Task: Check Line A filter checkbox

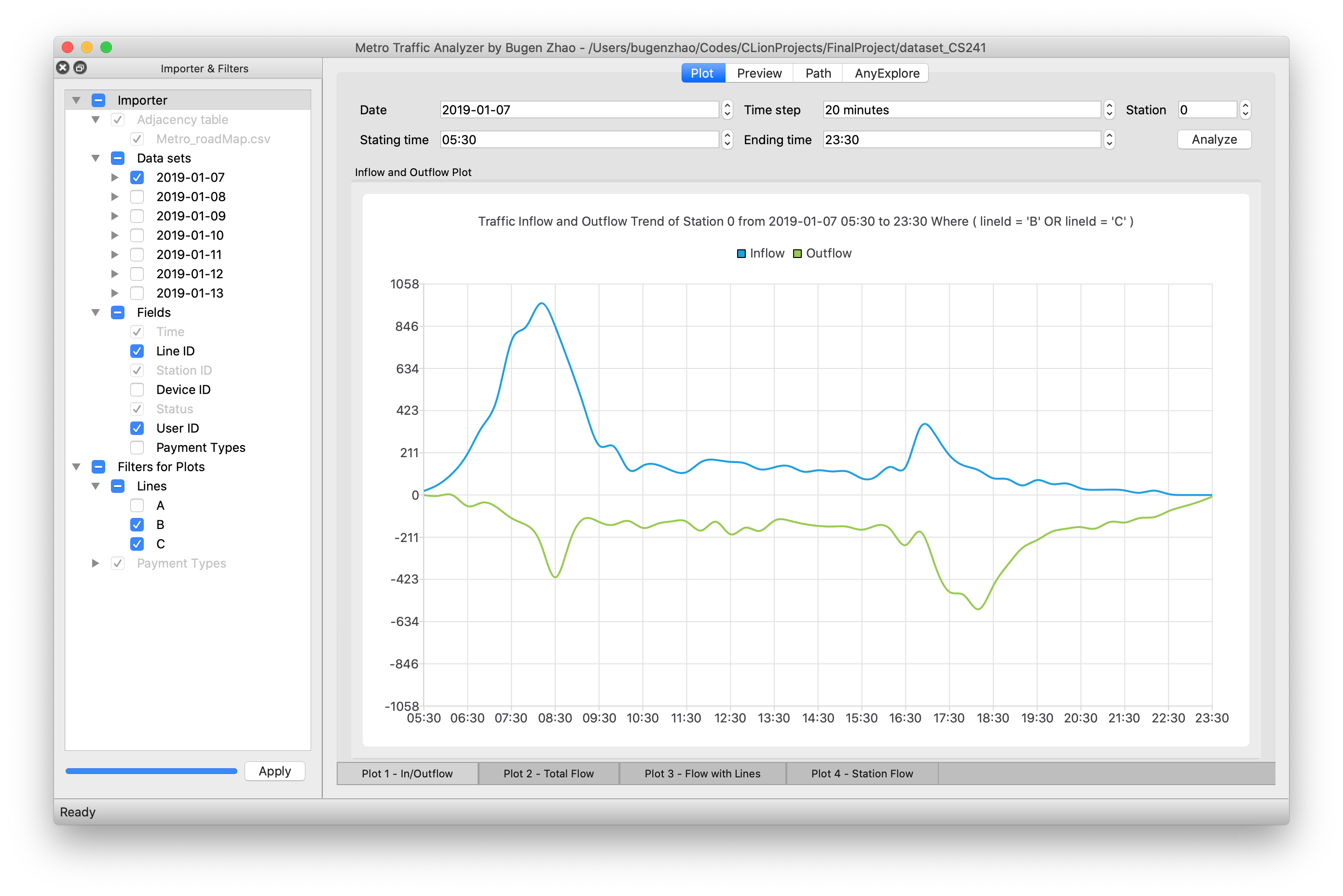Action: click(x=137, y=506)
